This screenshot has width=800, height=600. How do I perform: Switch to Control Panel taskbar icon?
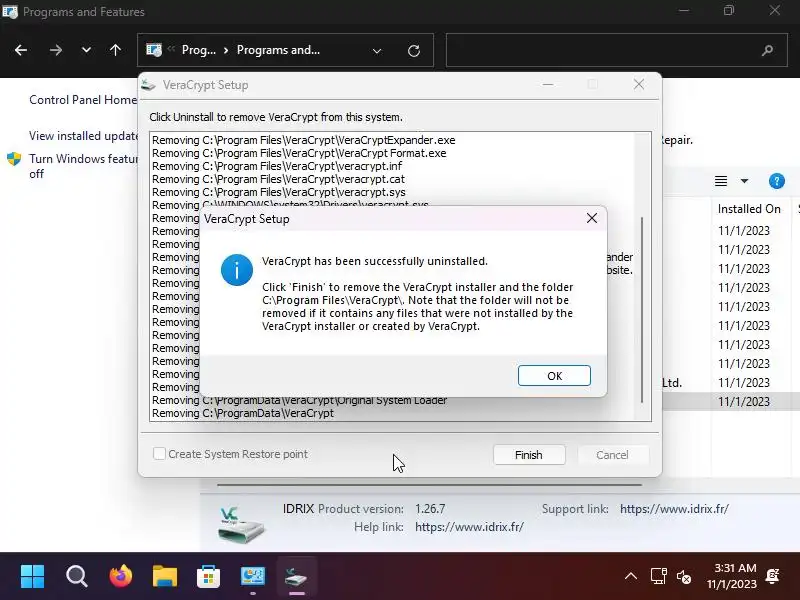click(x=253, y=577)
